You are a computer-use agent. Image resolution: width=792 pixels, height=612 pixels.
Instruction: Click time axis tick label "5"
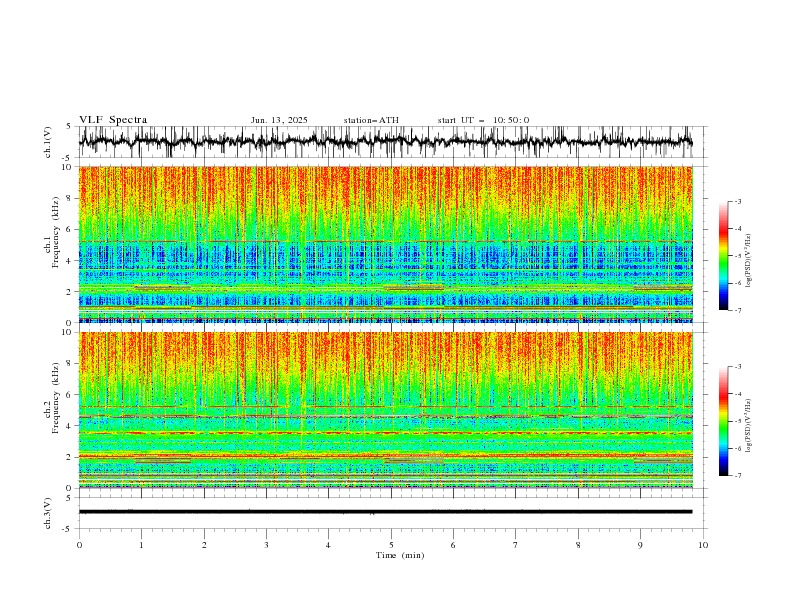coord(391,545)
